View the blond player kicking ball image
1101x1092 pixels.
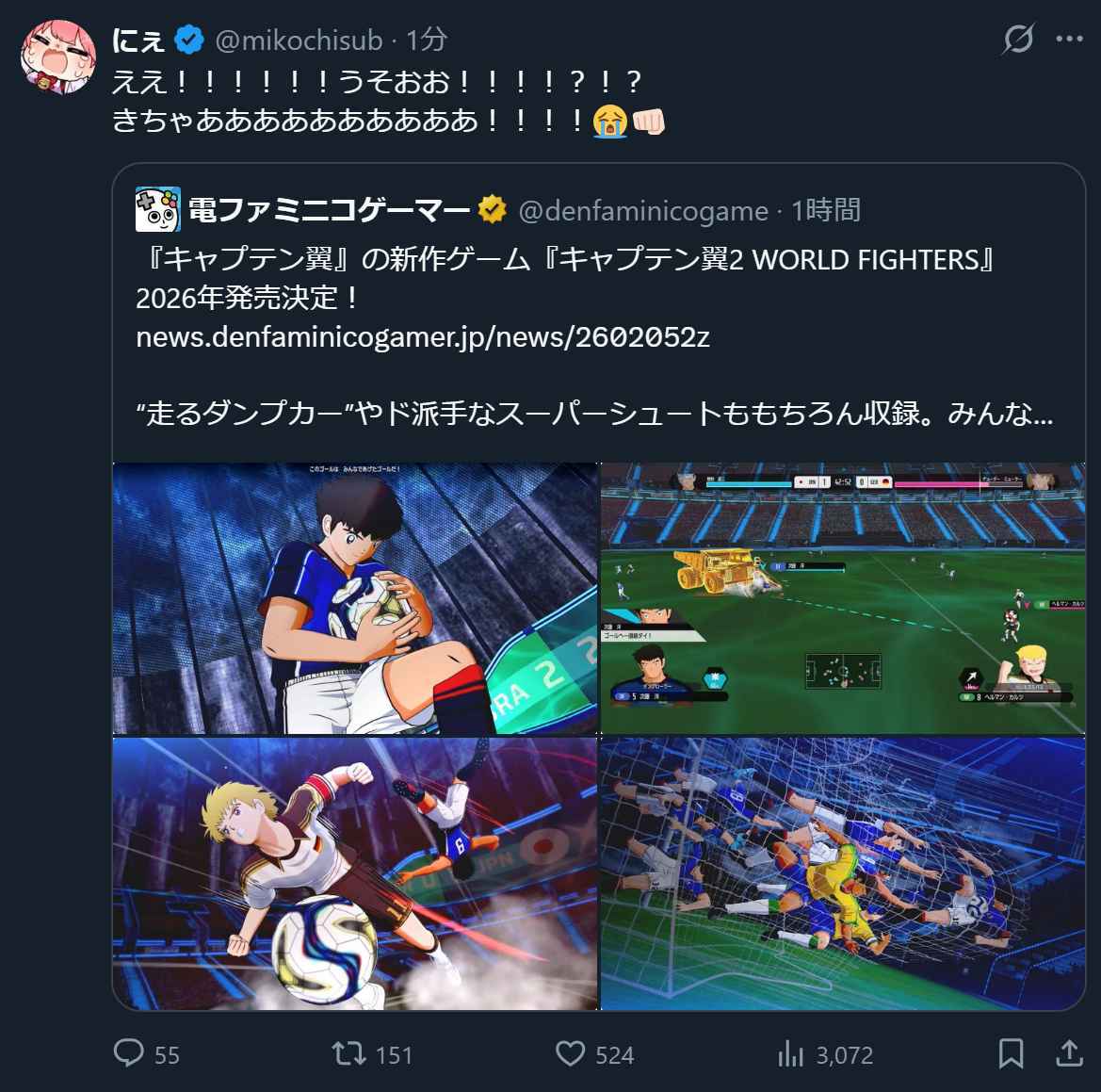(355, 873)
